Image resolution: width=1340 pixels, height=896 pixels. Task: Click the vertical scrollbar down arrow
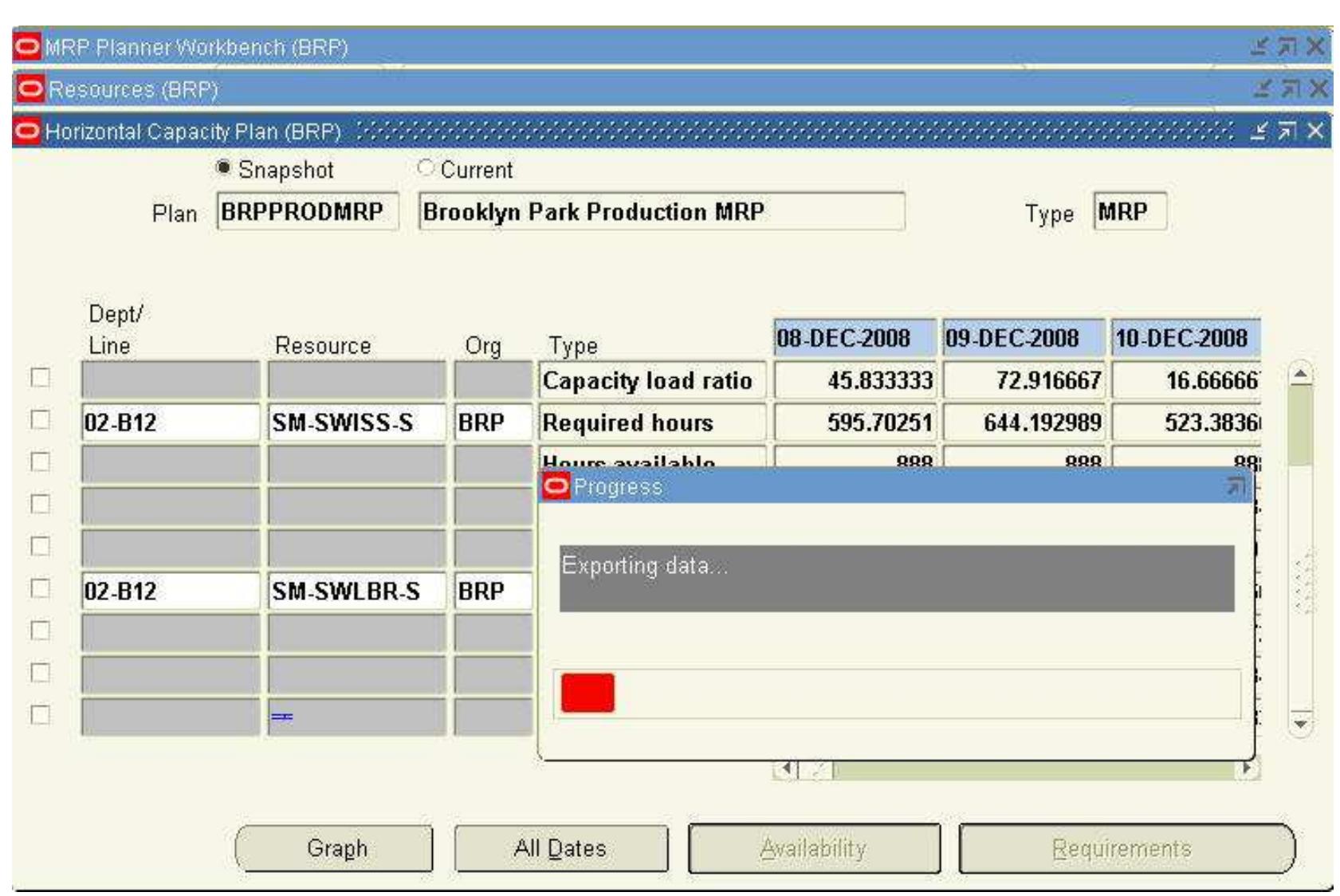[x=1300, y=723]
